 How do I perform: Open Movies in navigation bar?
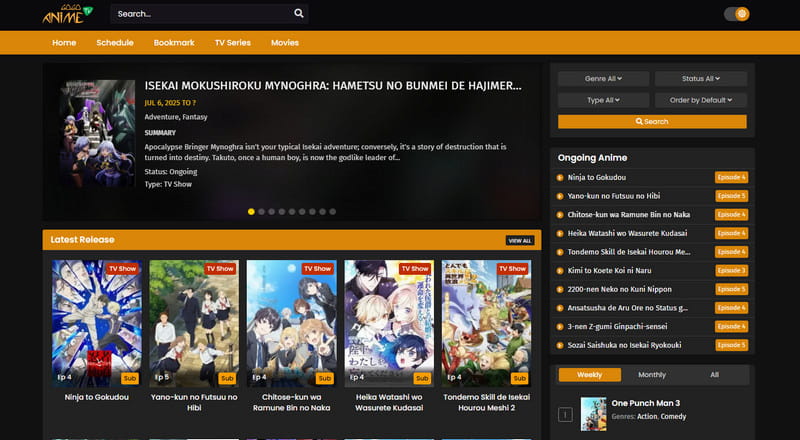coord(285,43)
